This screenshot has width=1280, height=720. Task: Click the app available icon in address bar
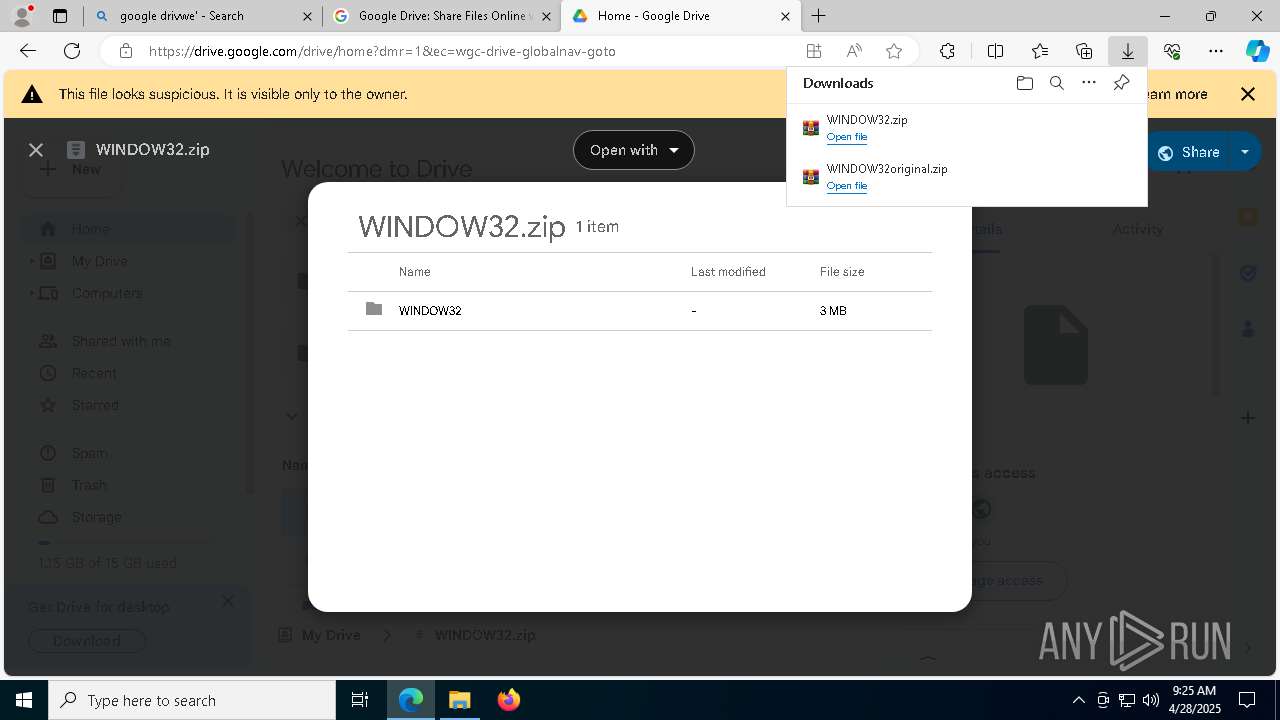point(814,51)
